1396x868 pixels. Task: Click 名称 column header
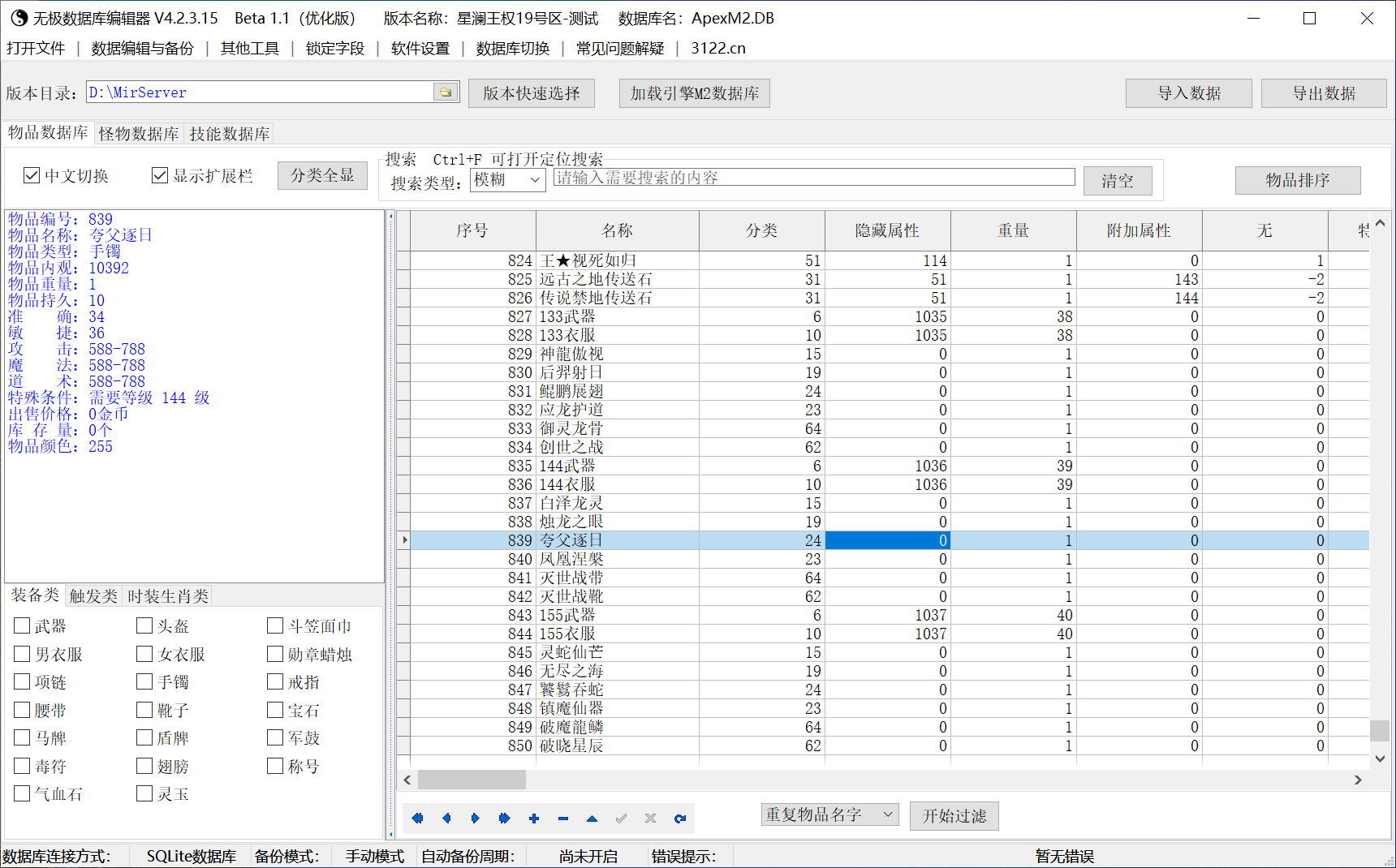[x=618, y=230]
